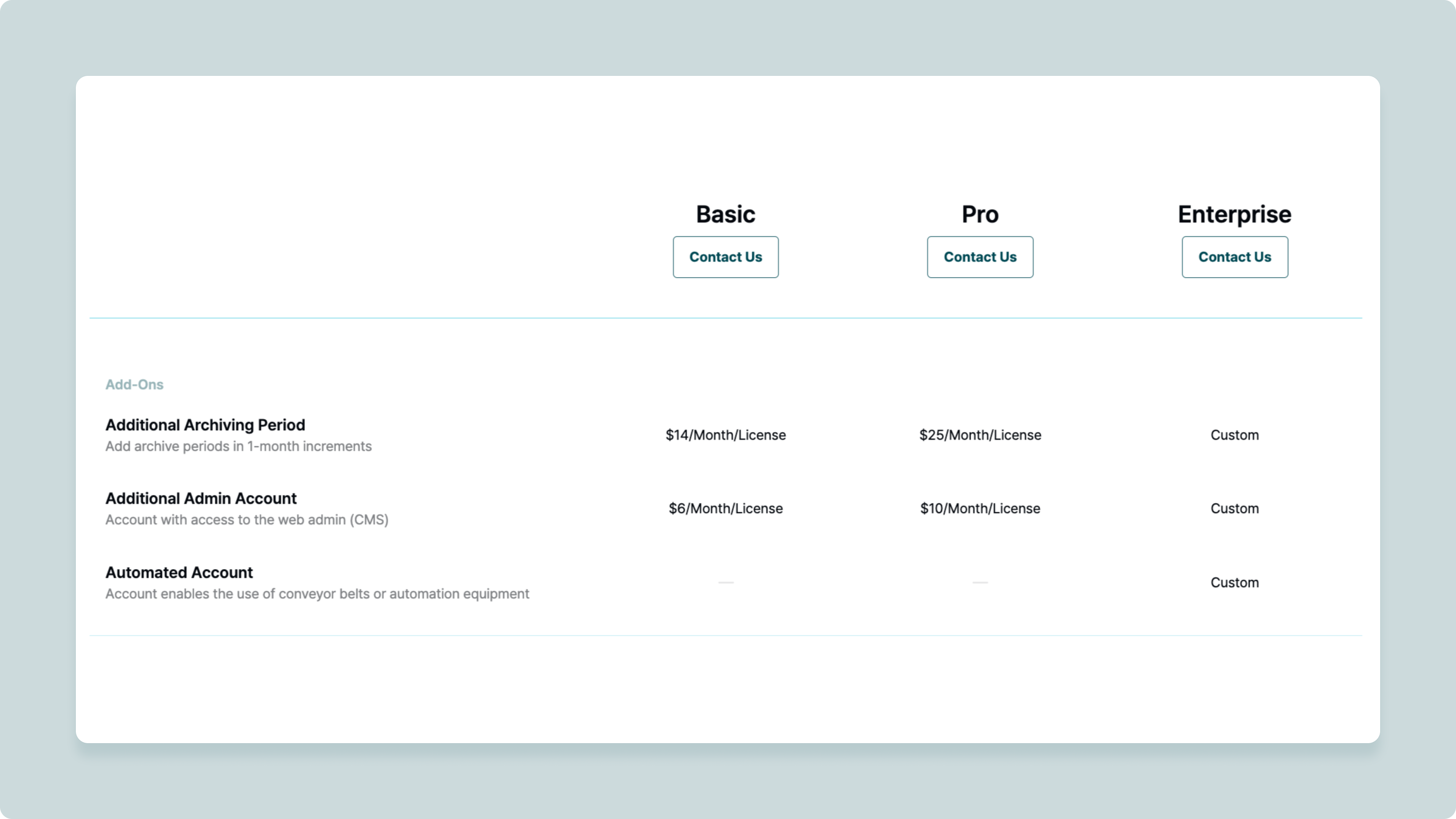Click the $6/Month/License Basic price
This screenshot has height=819, width=1456.
(x=725, y=509)
